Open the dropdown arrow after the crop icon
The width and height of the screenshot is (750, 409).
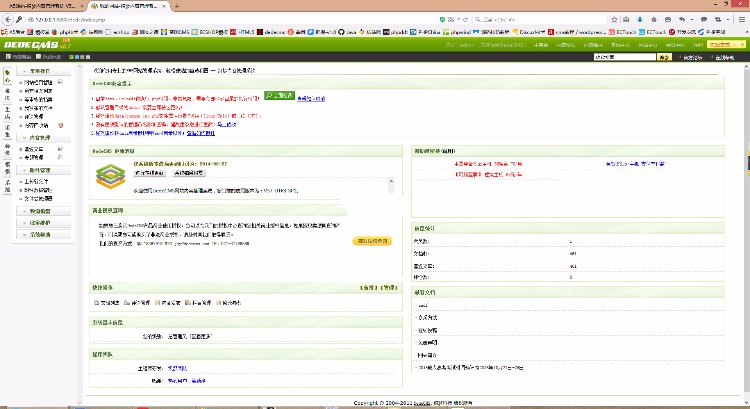[x=728, y=20]
